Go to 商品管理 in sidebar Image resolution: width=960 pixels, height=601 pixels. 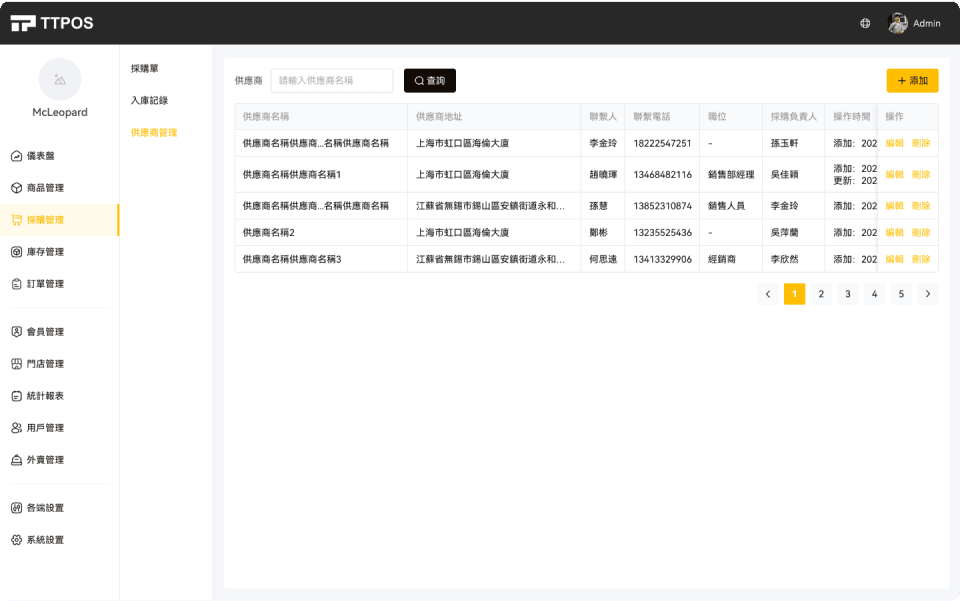[x=45, y=188]
